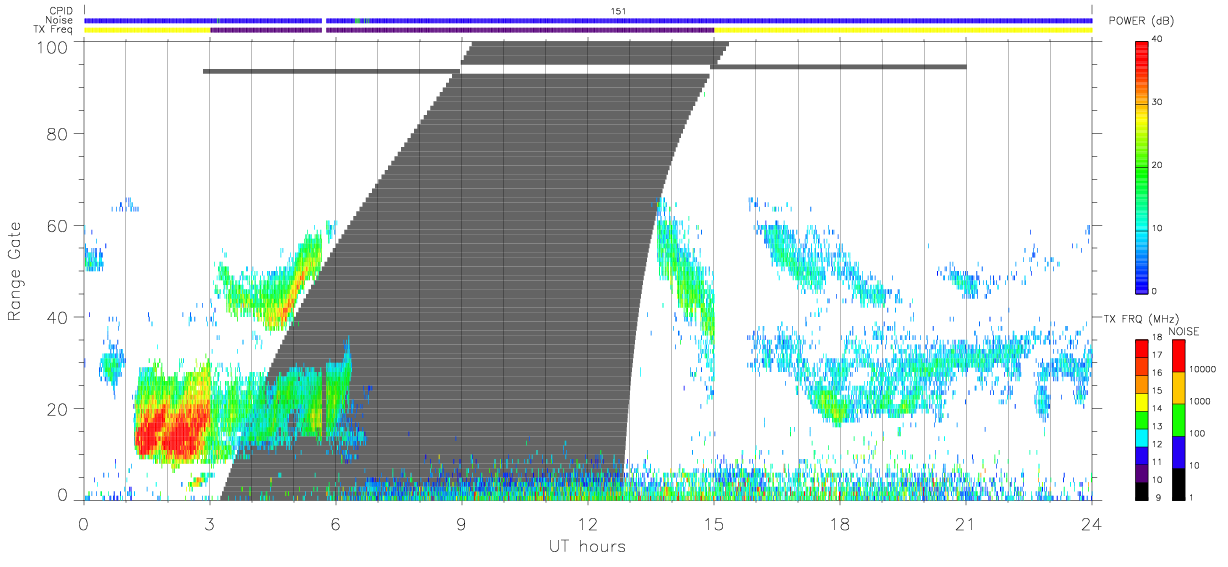The image size is (1228, 567).
Task: Click the 14 label on TX FRQ legend
Action: (1157, 410)
